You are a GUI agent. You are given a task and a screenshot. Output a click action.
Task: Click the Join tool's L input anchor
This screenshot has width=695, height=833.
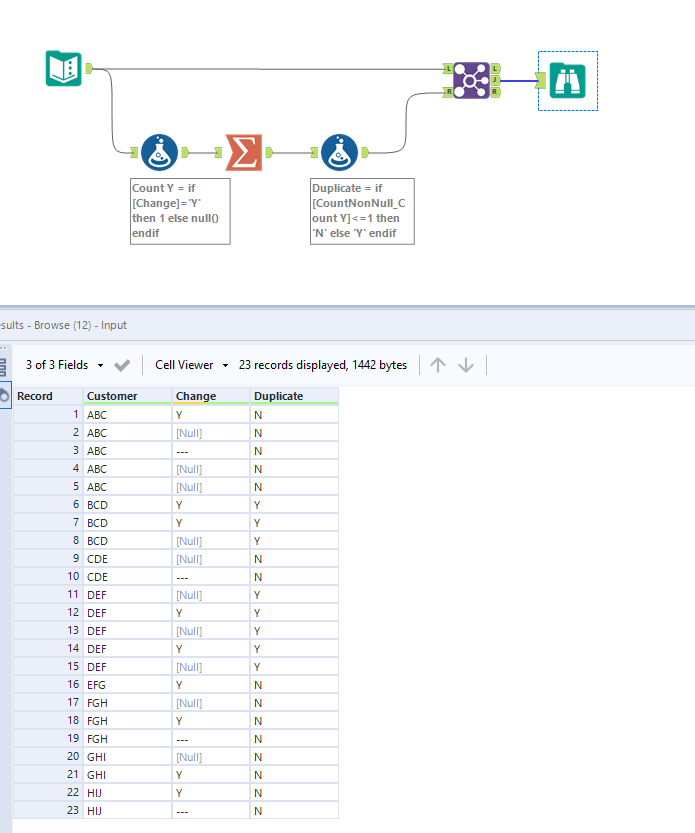pos(447,68)
